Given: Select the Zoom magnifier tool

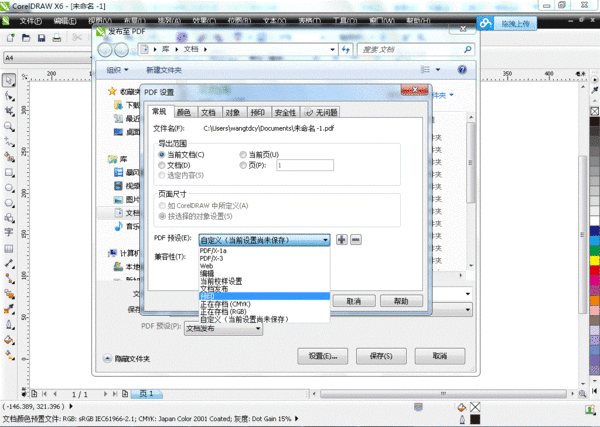Looking at the screenshot, I should click(x=9, y=127).
